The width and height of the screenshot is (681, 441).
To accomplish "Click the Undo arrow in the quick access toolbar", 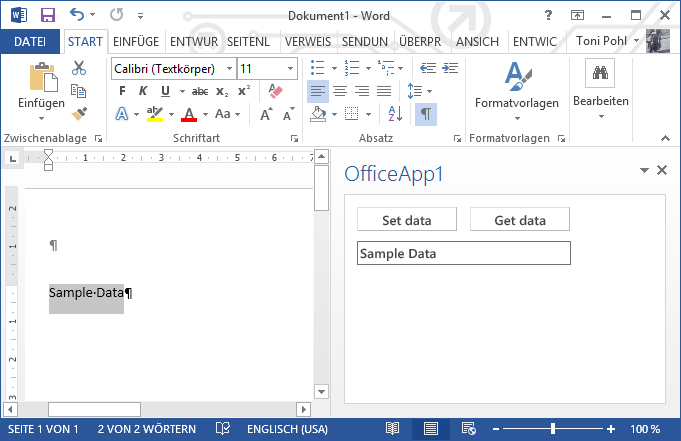I will tap(78, 16).
